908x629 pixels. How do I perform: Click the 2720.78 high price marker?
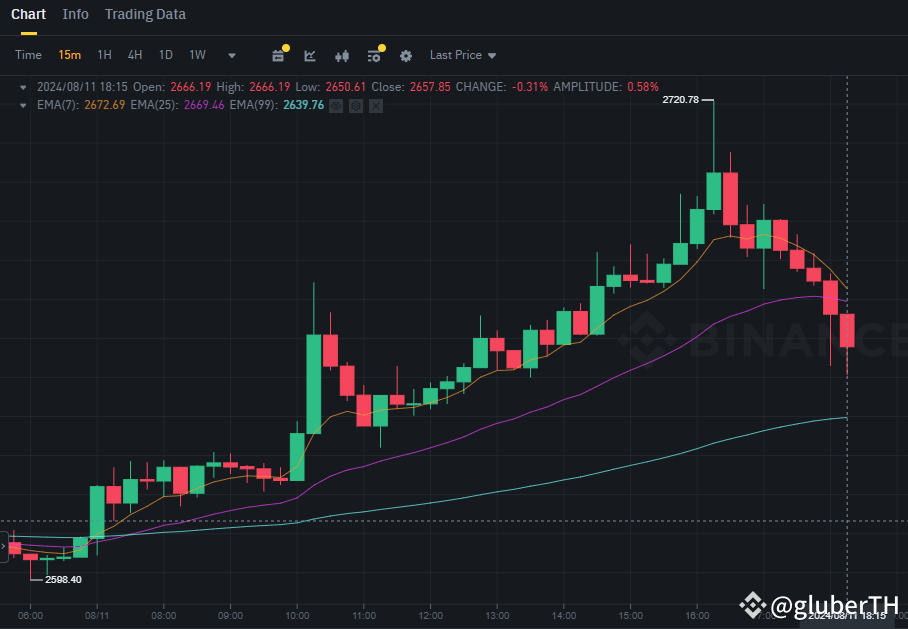680,100
